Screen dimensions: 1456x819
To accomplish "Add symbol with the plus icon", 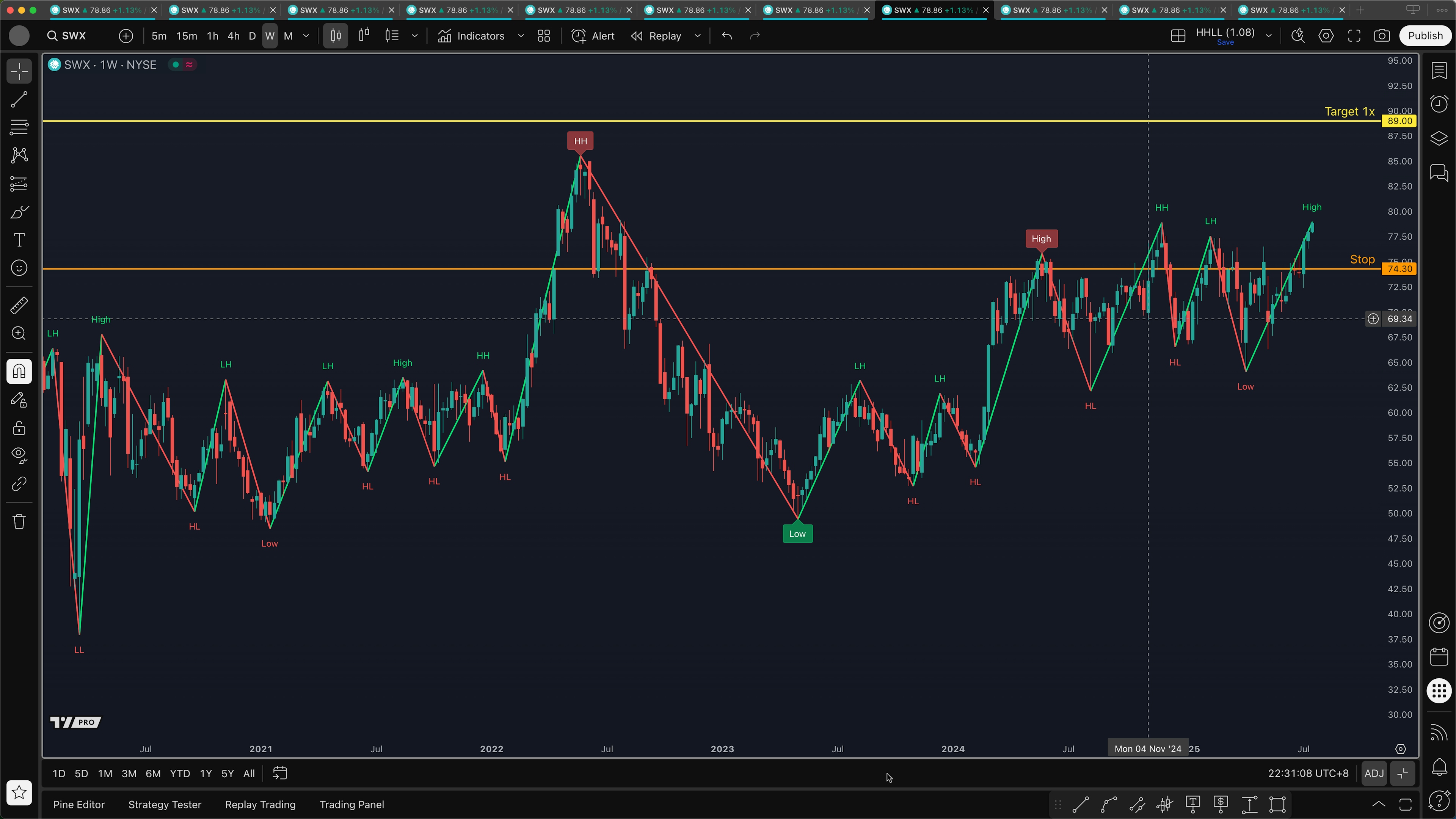I will click(x=126, y=36).
